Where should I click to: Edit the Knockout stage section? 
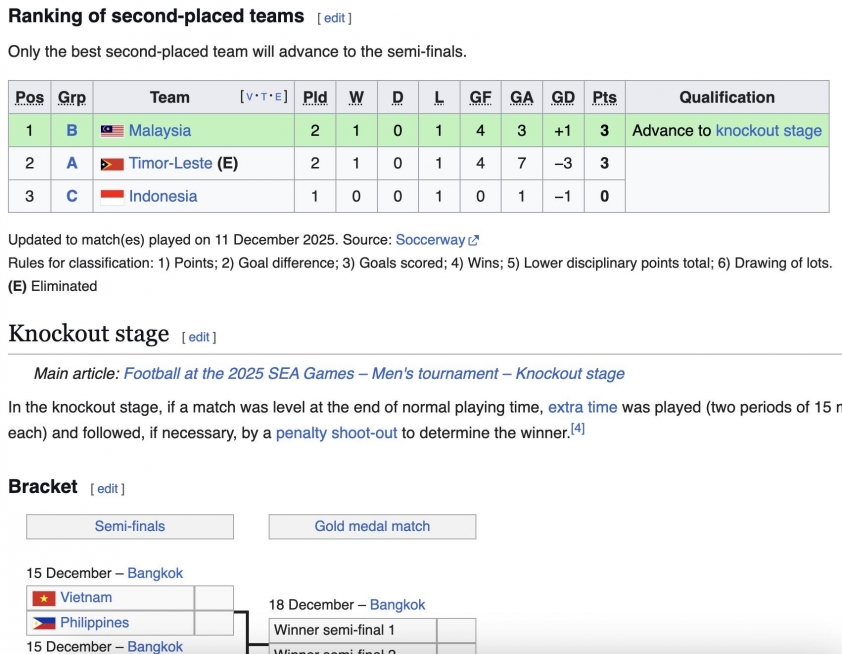click(x=199, y=337)
